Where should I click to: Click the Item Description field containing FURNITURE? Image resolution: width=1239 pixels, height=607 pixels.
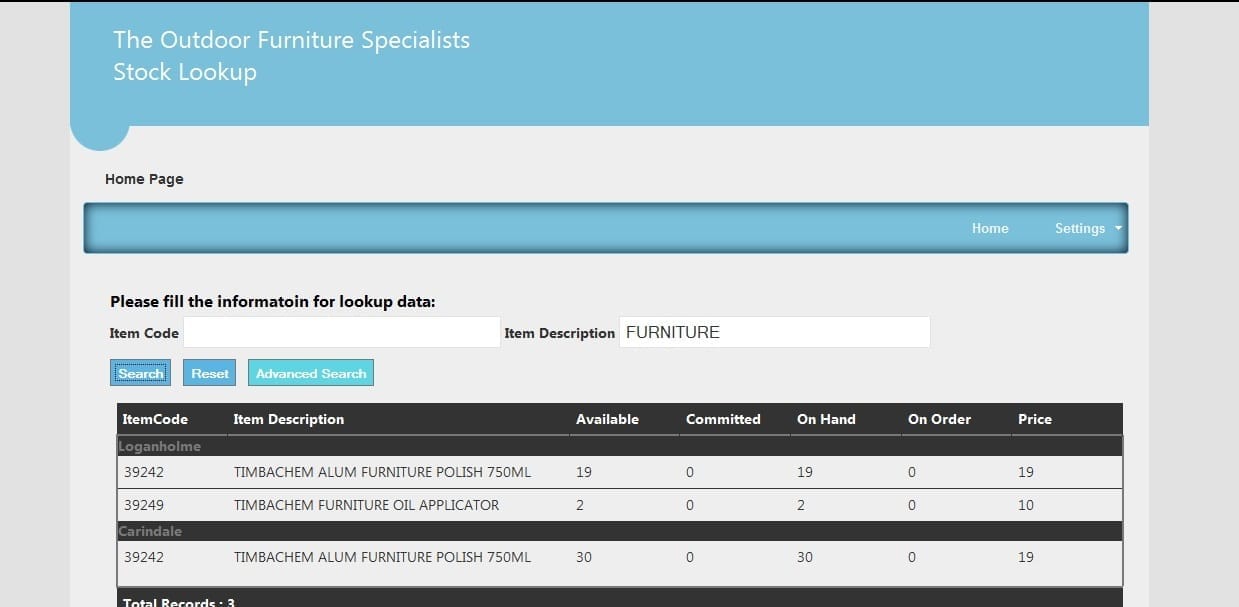[774, 332]
